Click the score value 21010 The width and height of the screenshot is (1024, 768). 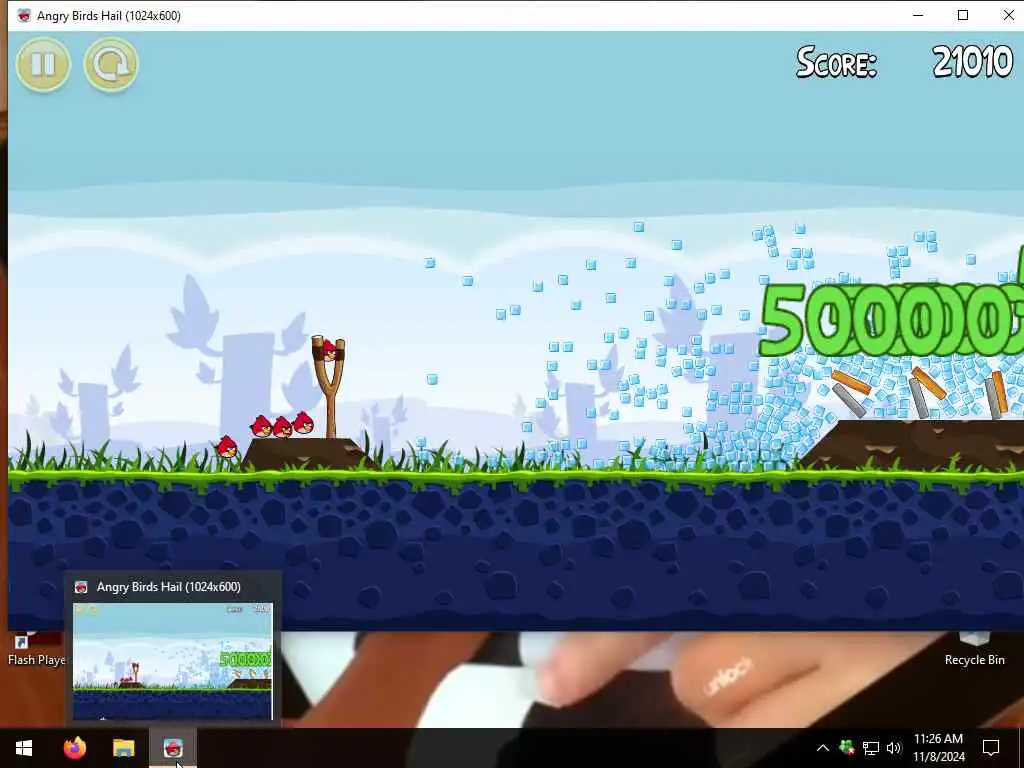972,62
